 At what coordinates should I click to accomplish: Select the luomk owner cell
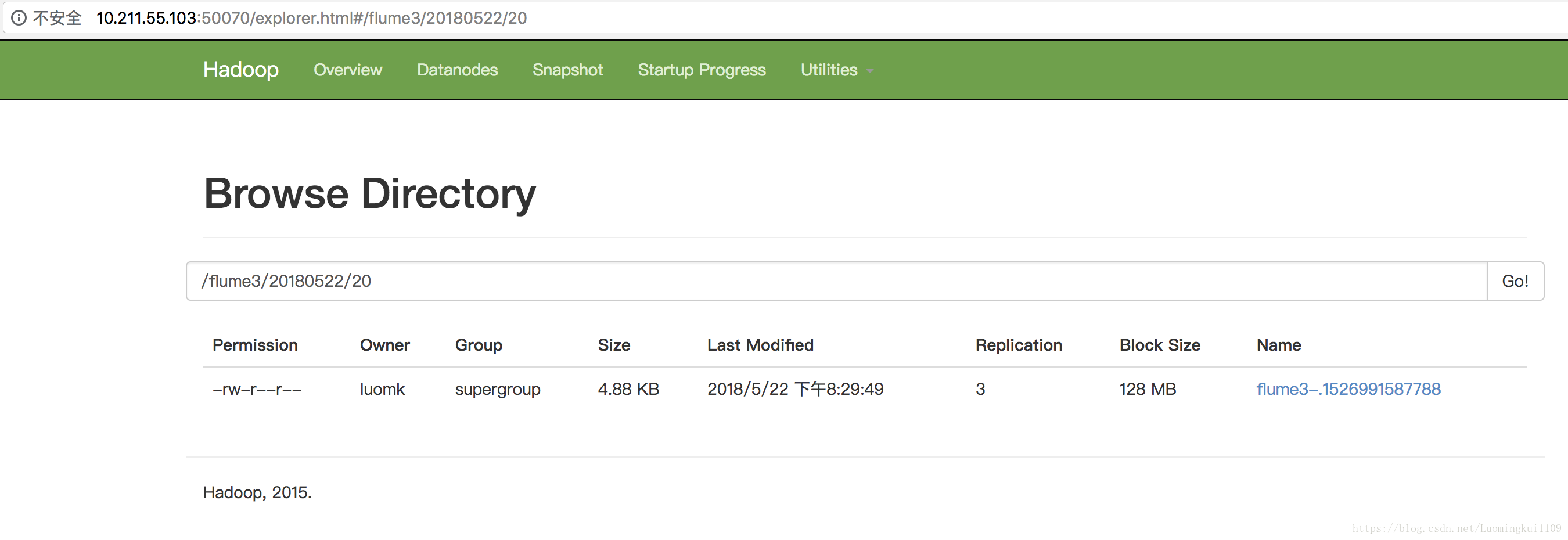[x=382, y=389]
